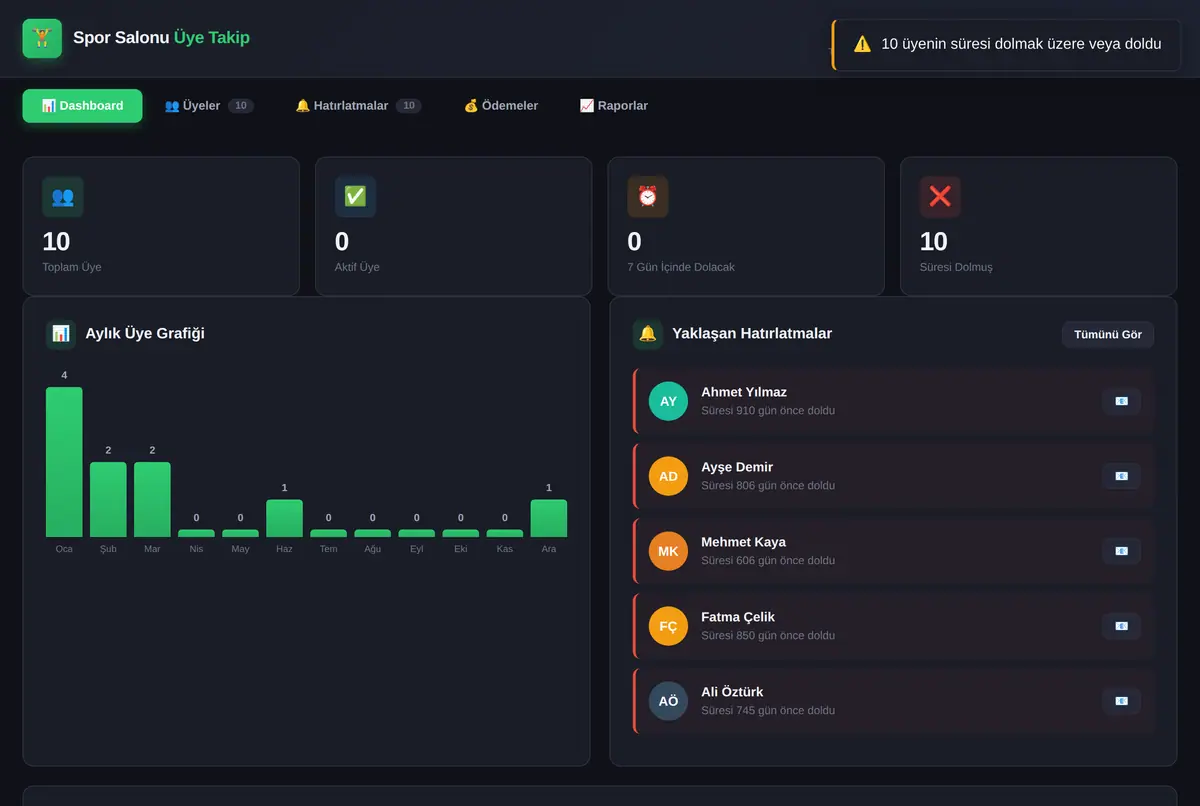Click the Süresi Dolmuş label
This screenshot has width=1200, height=806.
point(956,267)
